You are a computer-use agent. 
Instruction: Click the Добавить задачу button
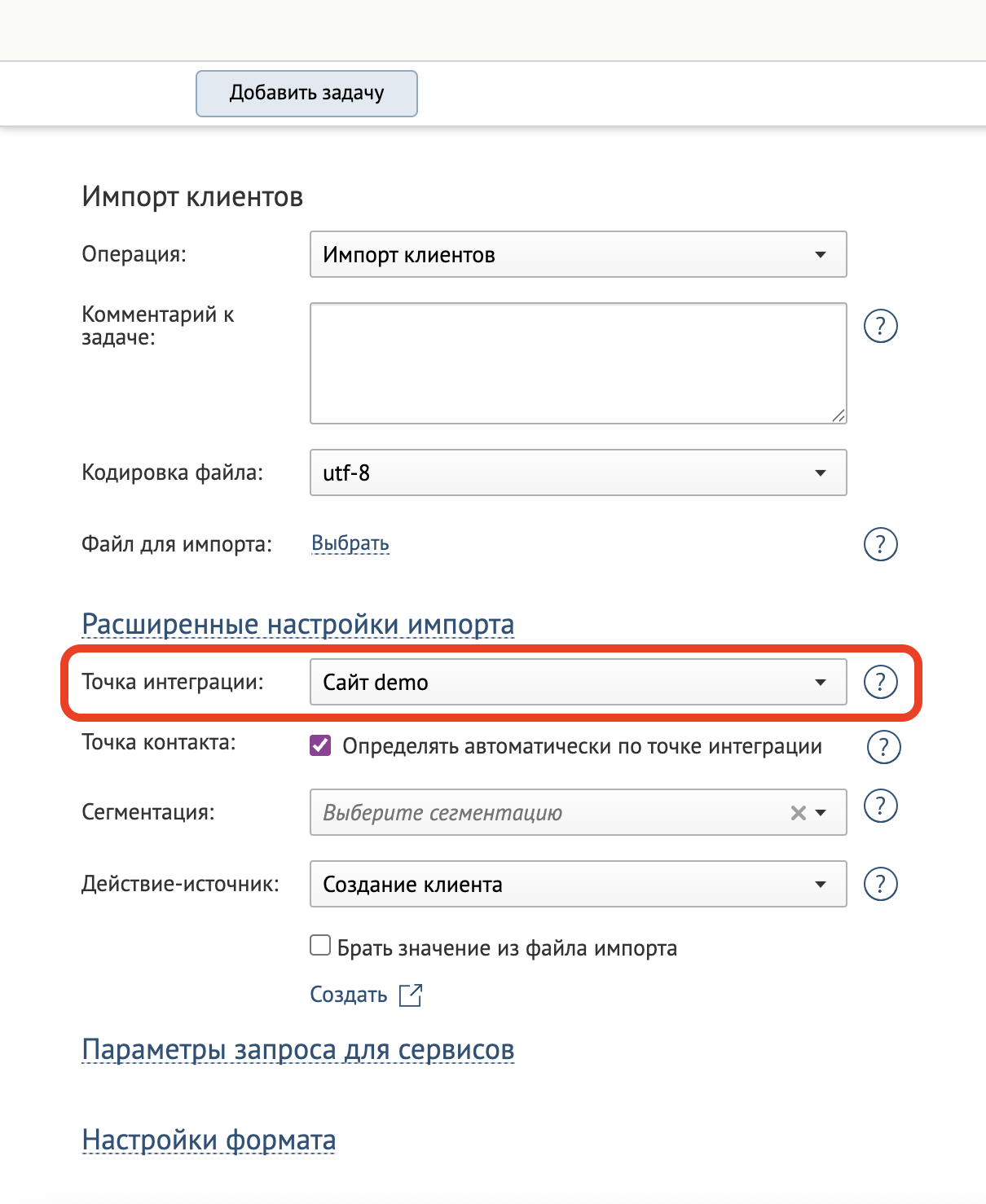click(306, 93)
